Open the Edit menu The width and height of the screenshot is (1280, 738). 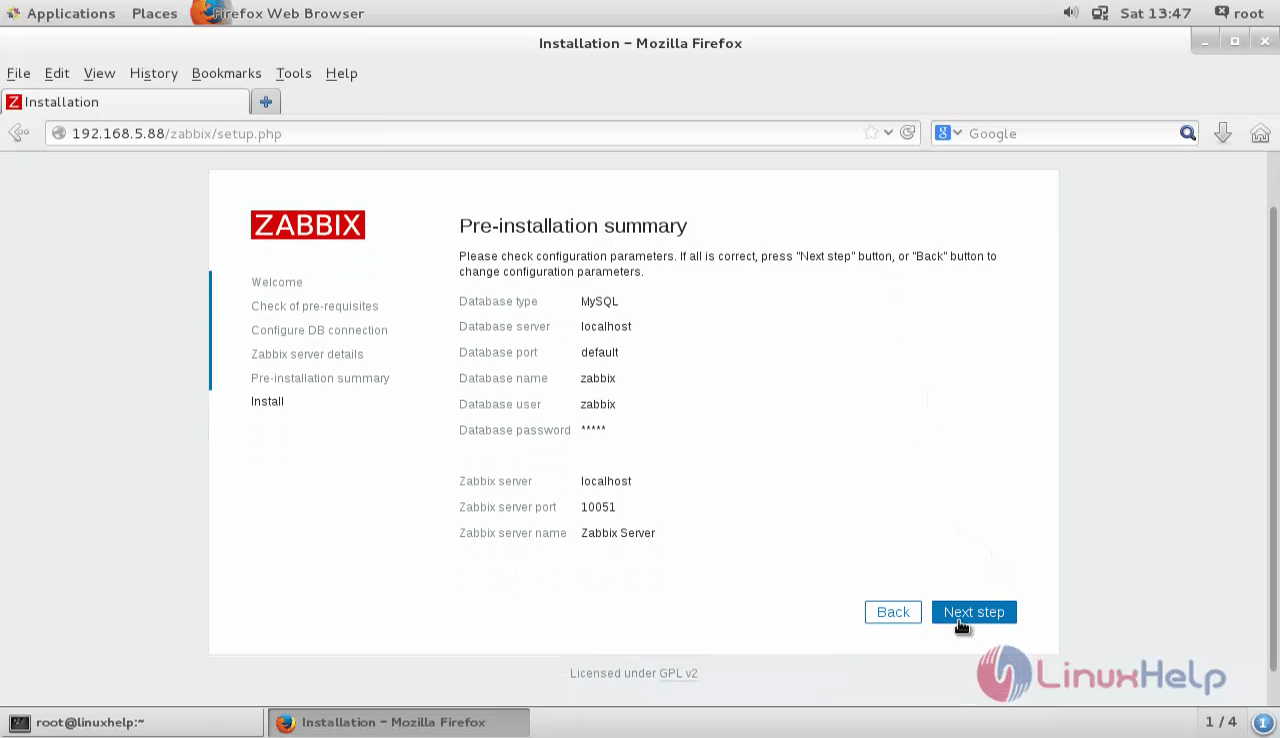pyautogui.click(x=57, y=73)
